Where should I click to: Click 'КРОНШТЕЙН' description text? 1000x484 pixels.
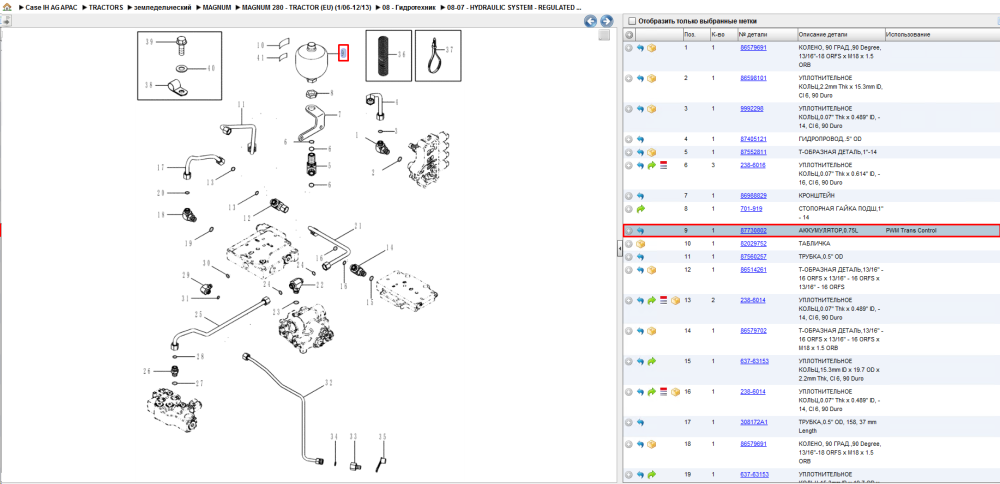[x=817, y=196]
